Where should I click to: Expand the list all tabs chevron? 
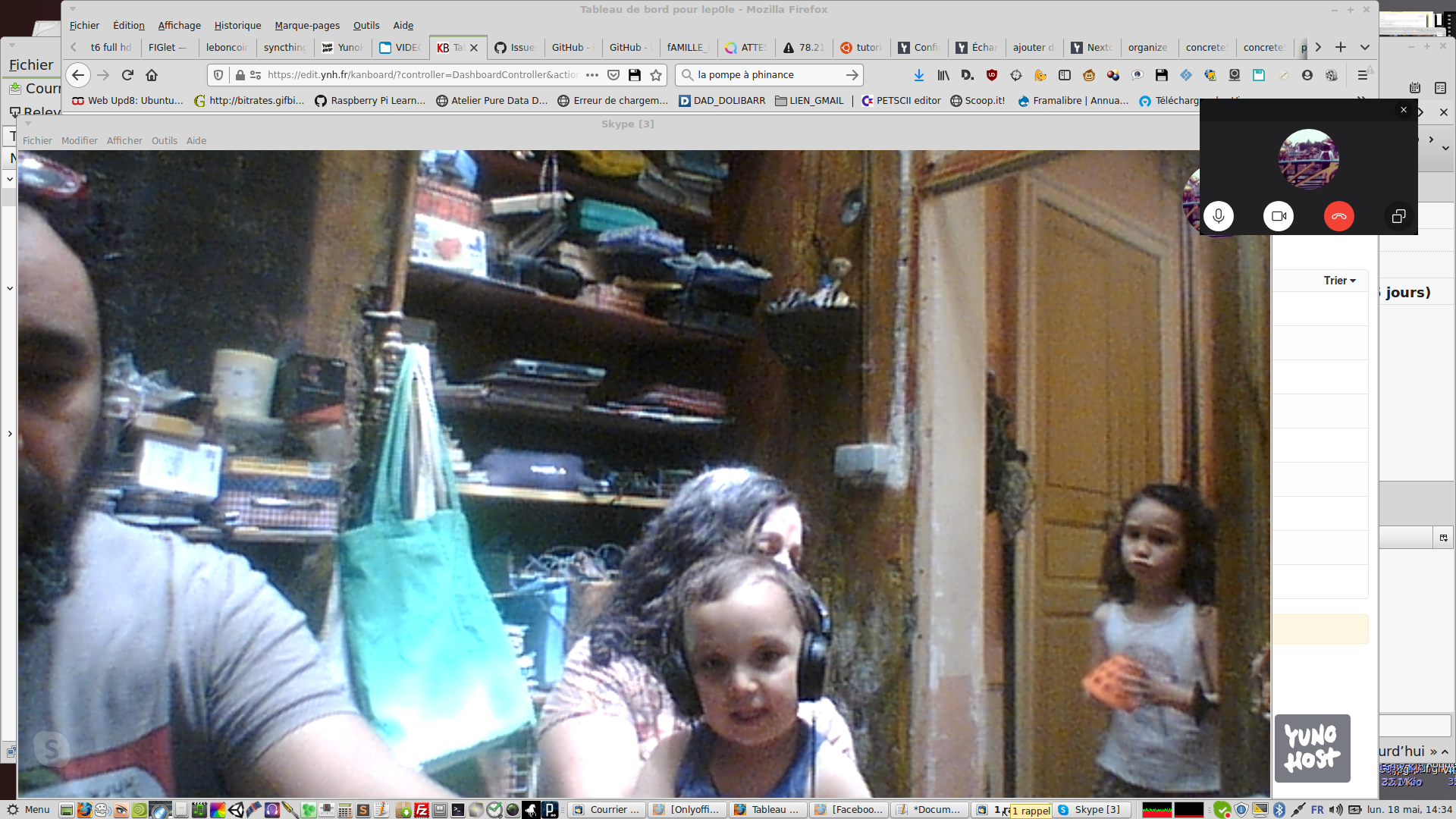1365,47
